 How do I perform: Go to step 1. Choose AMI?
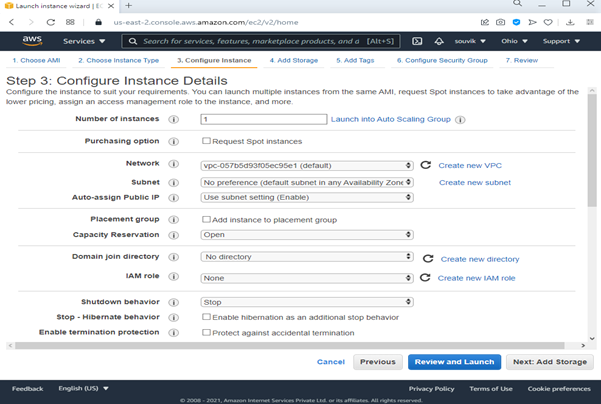pos(36,60)
